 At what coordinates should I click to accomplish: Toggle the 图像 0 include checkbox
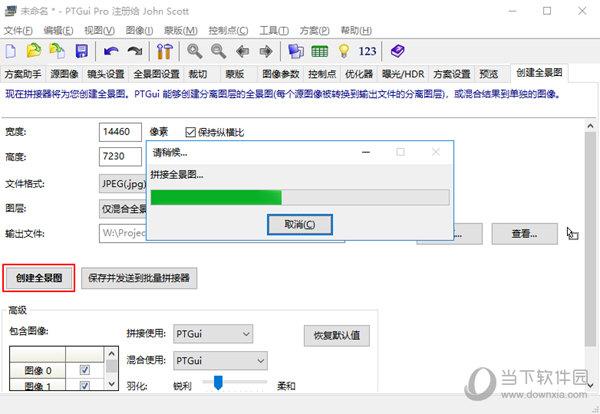pos(85,370)
